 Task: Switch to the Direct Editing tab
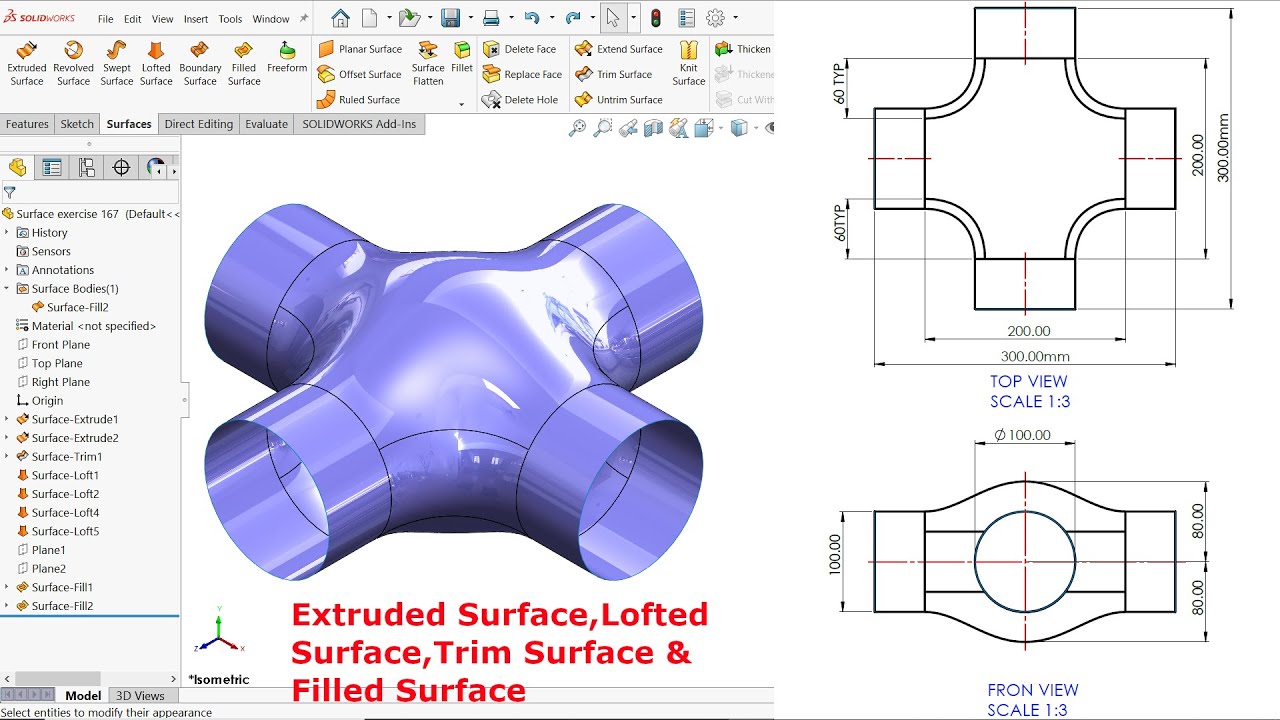[x=199, y=124]
